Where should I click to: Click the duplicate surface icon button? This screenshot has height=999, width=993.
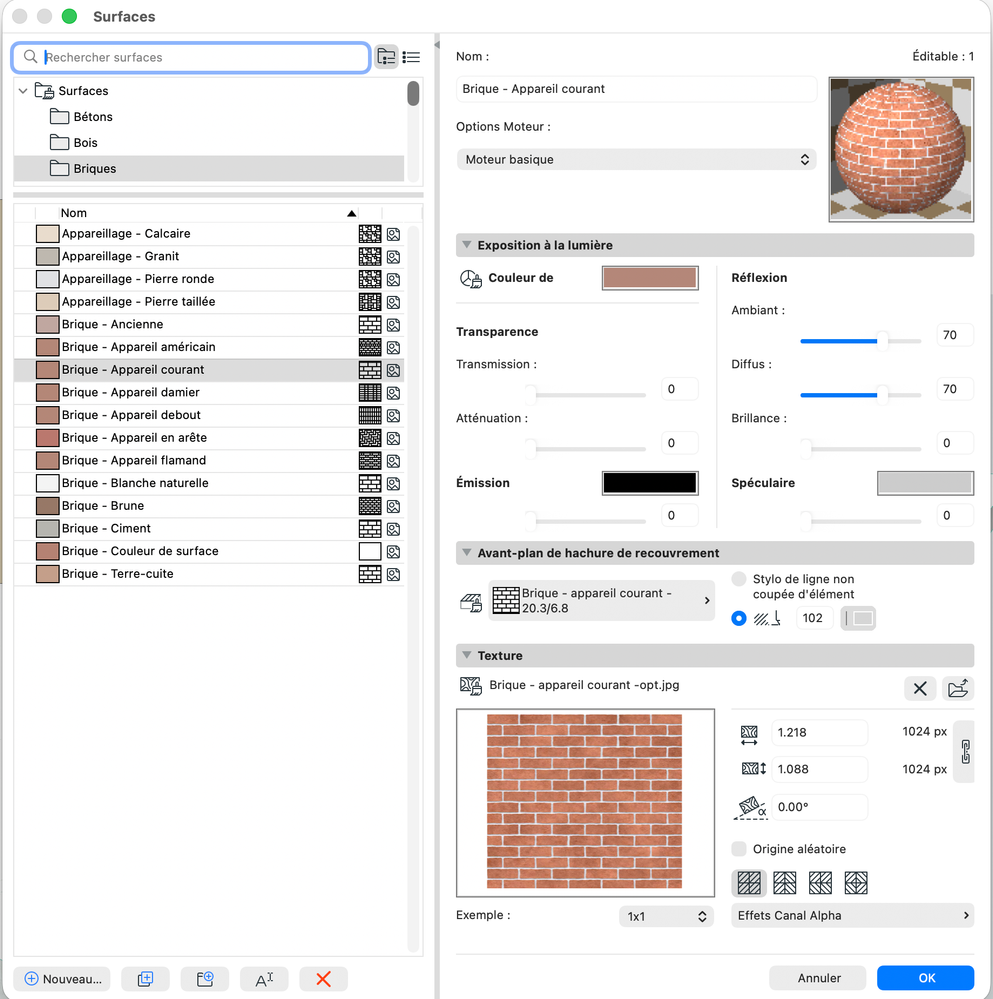pos(145,979)
